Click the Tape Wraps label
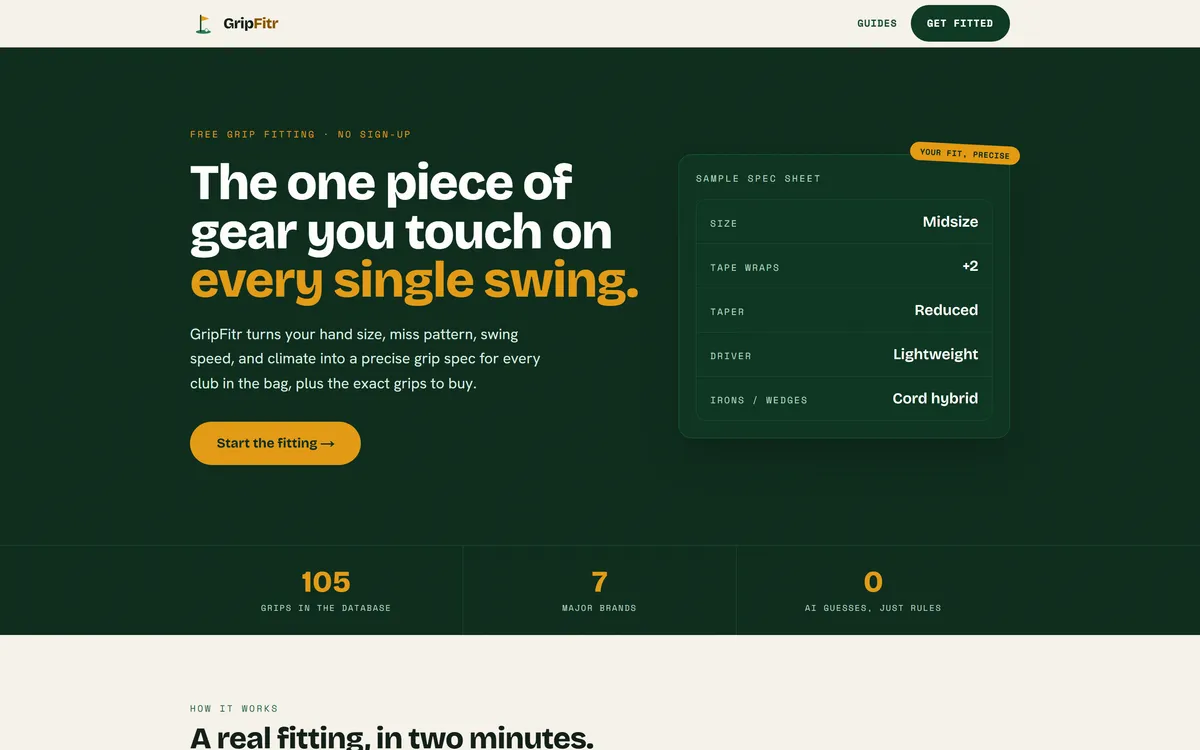This screenshot has width=1200, height=750. (745, 267)
